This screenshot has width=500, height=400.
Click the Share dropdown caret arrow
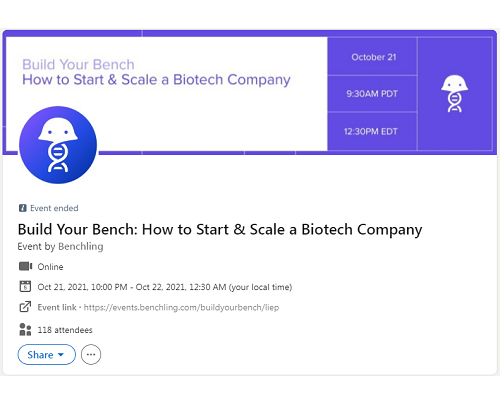61,355
